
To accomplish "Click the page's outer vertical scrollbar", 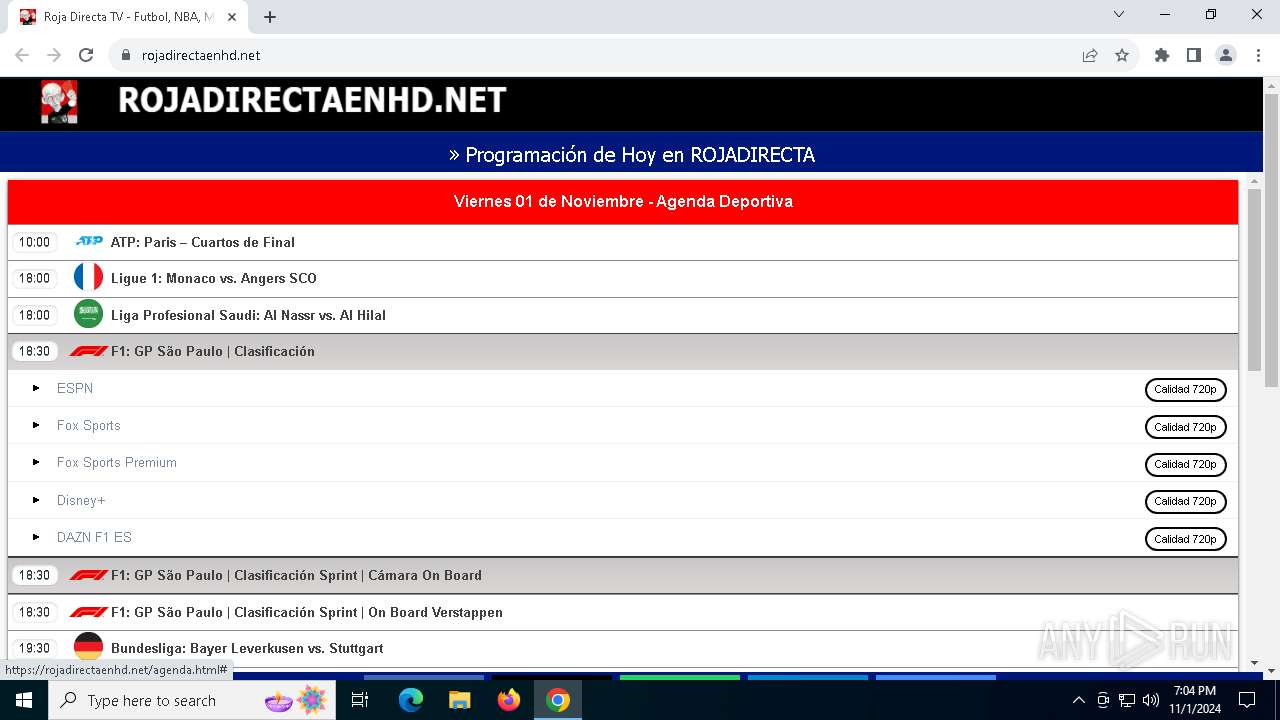I will pyautogui.click(x=1271, y=240).
